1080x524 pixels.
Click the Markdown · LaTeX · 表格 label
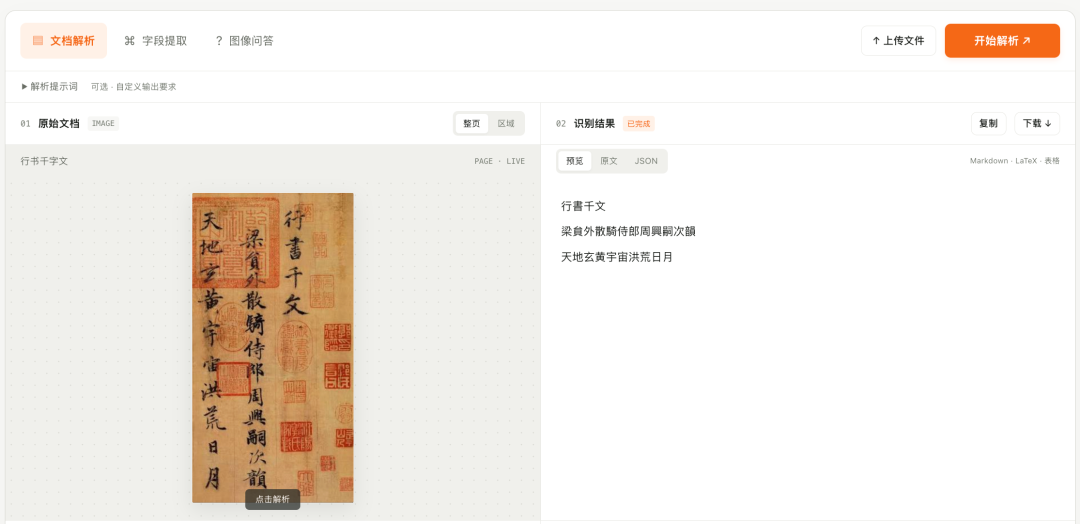(x=1015, y=161)
